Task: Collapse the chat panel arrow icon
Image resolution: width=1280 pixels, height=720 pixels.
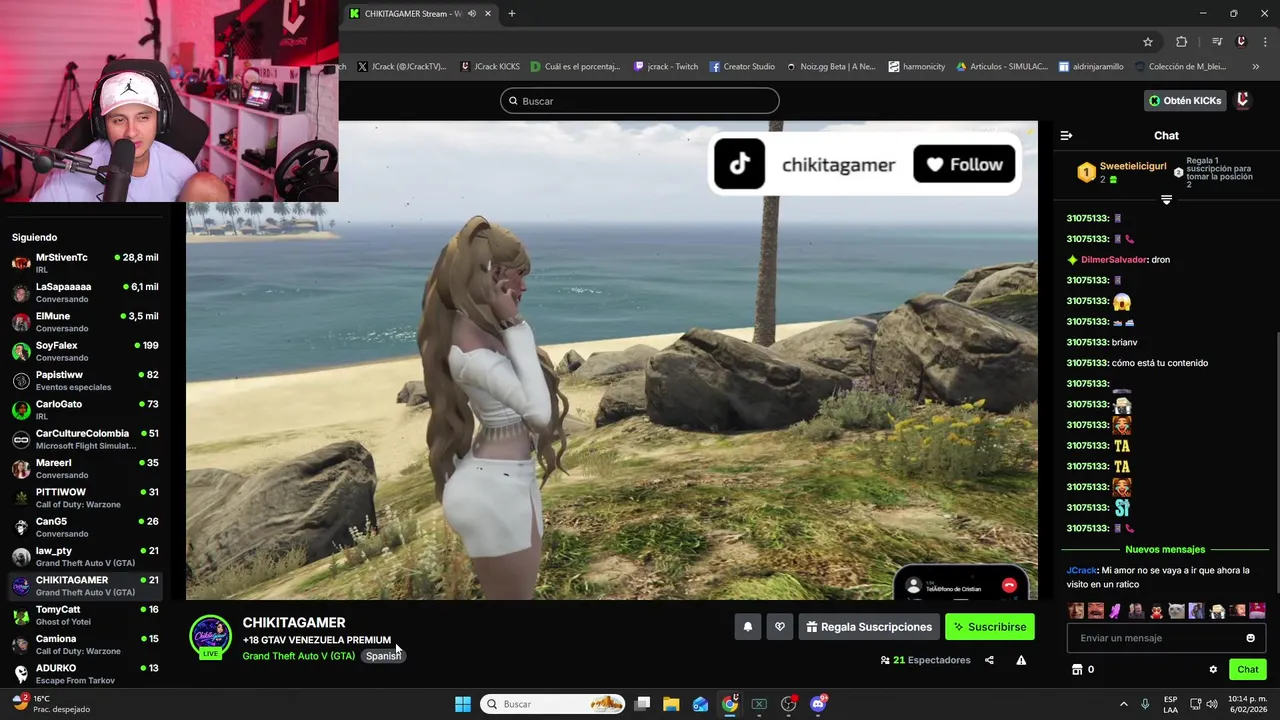Action: tap(1066, 135)
